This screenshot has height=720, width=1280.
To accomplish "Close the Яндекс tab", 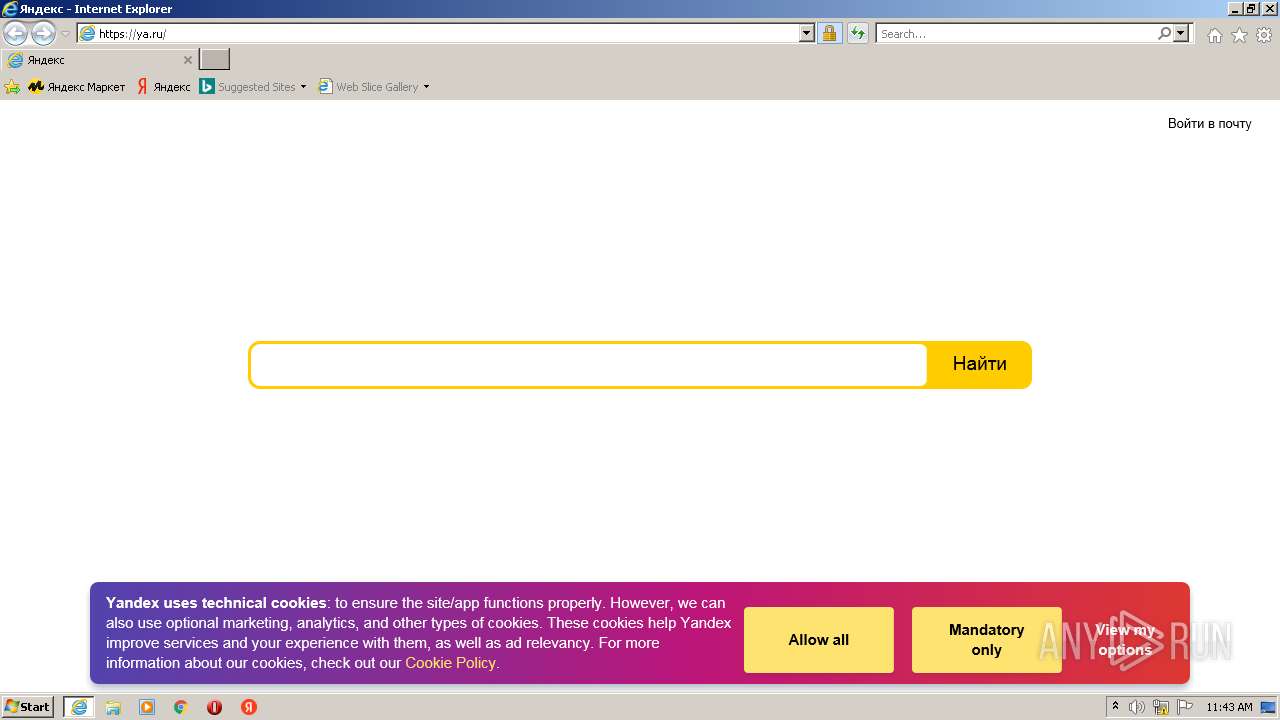I will click(187, 60).
